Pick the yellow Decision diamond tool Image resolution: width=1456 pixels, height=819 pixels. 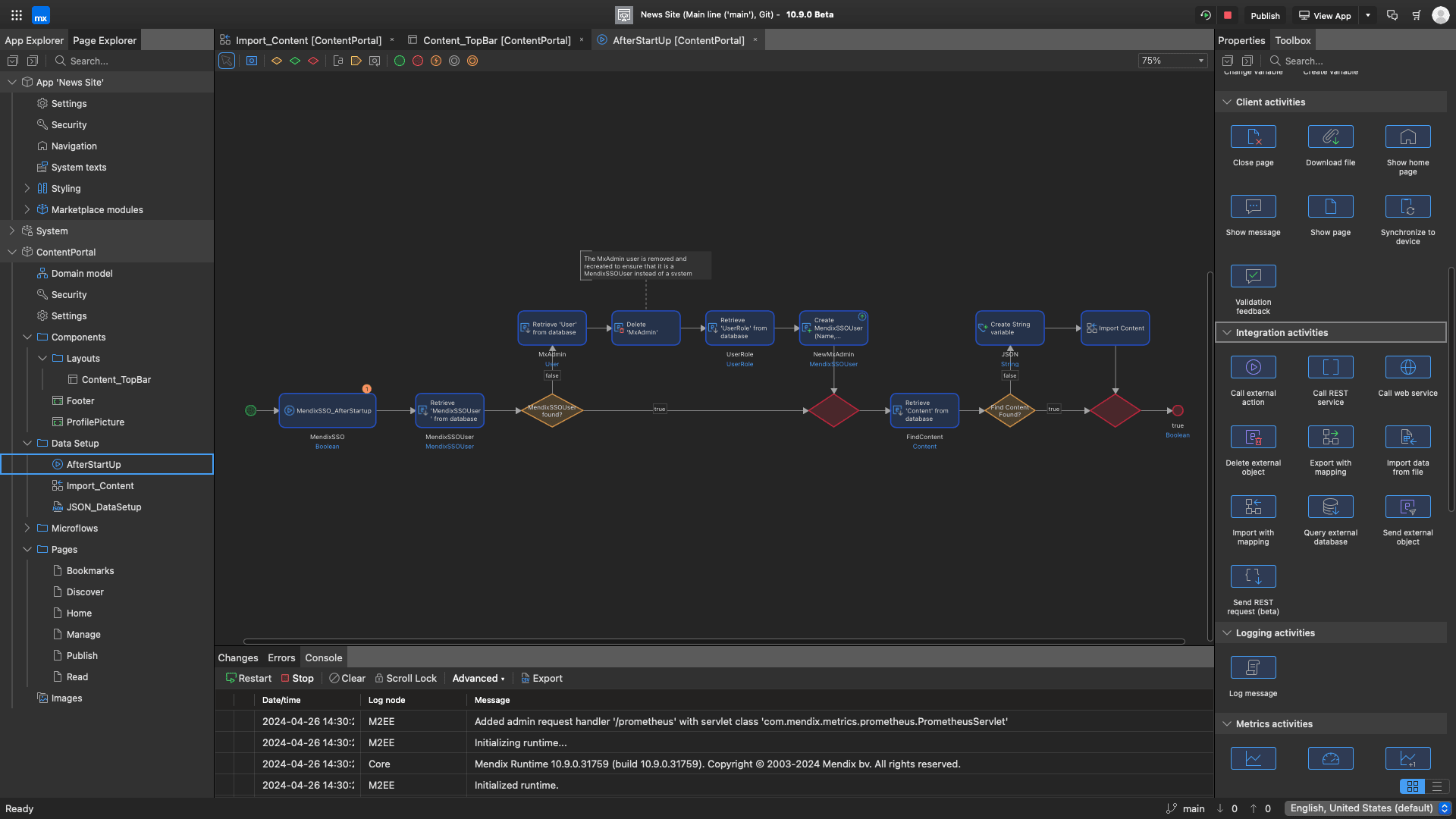(277, 61)
